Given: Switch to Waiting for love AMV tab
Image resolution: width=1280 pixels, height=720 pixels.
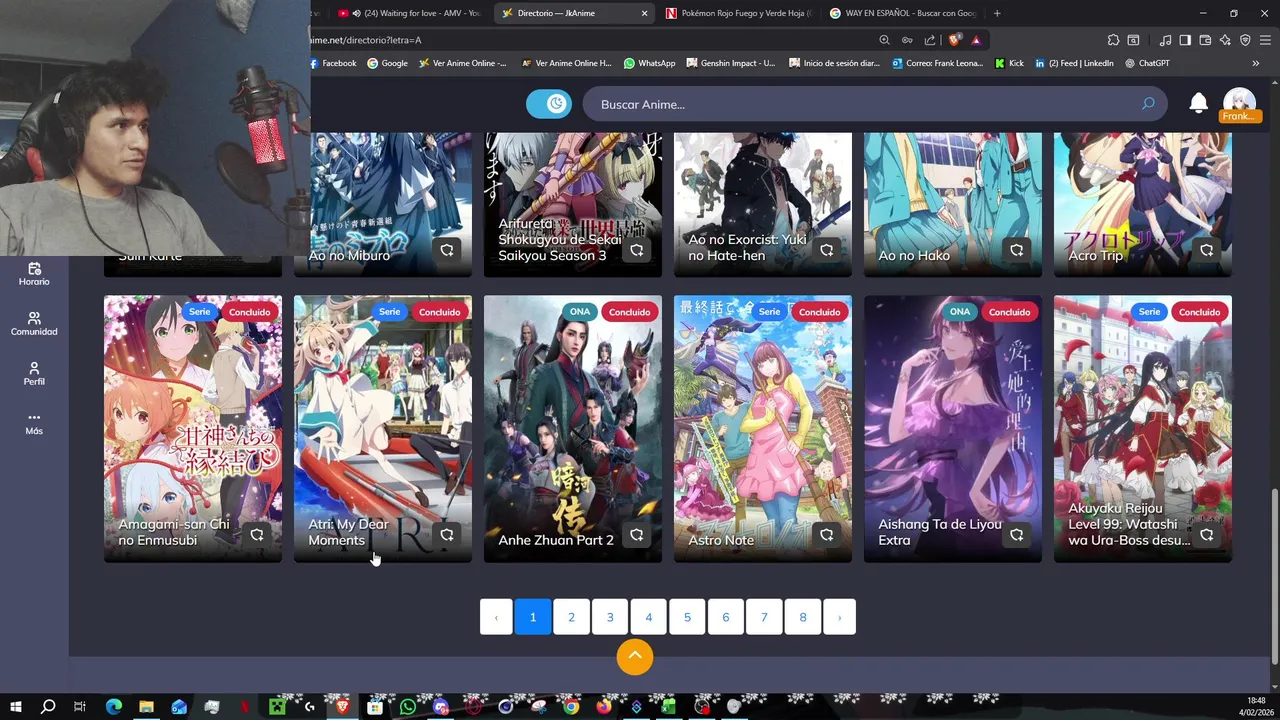Looking at the screenshot, I should point(410,13).
